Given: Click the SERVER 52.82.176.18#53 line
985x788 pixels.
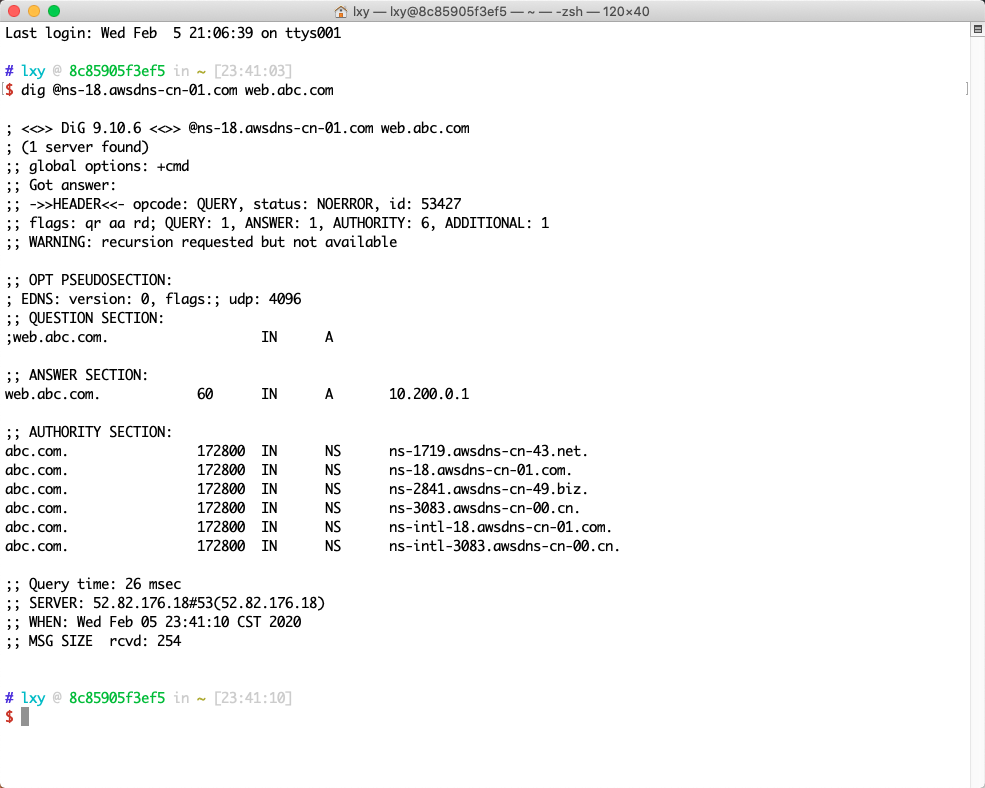Looking at the screenshot, I should click(x=166, y=603).
